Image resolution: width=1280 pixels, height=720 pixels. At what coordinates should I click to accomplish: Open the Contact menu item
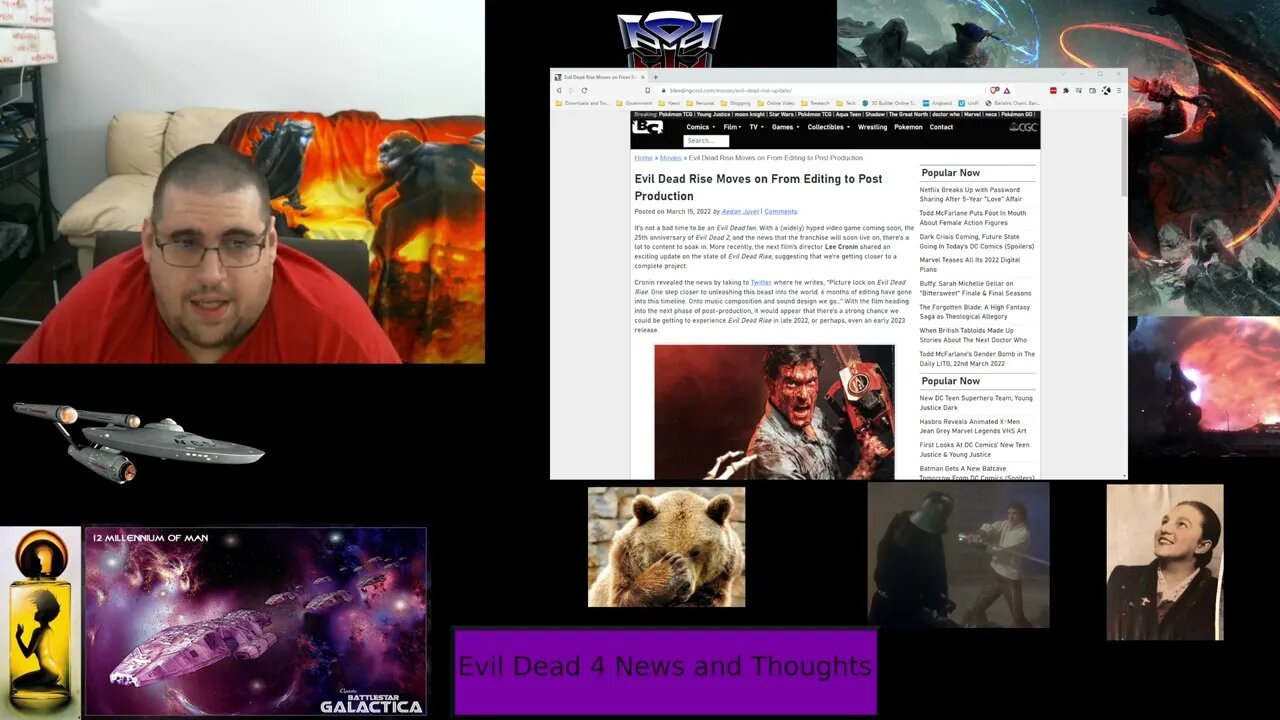(941, 127)
